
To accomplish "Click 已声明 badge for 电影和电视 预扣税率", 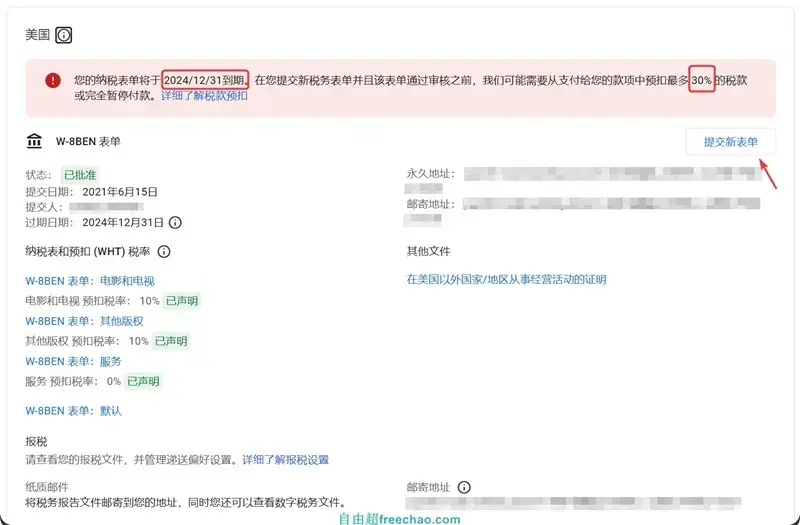I will click(182, 301).
